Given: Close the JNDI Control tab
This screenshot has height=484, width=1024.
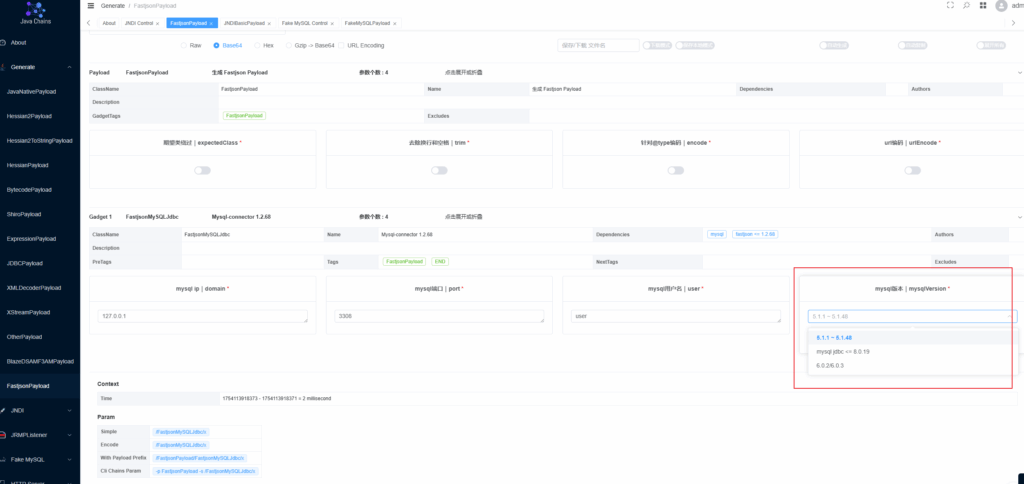Looking at the screenshot, I should click(157, 23).
